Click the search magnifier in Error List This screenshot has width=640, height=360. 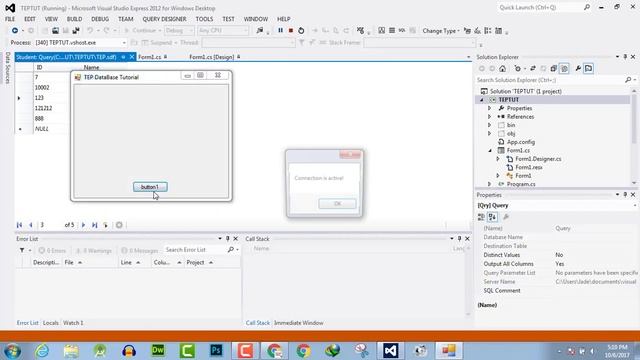231,250
